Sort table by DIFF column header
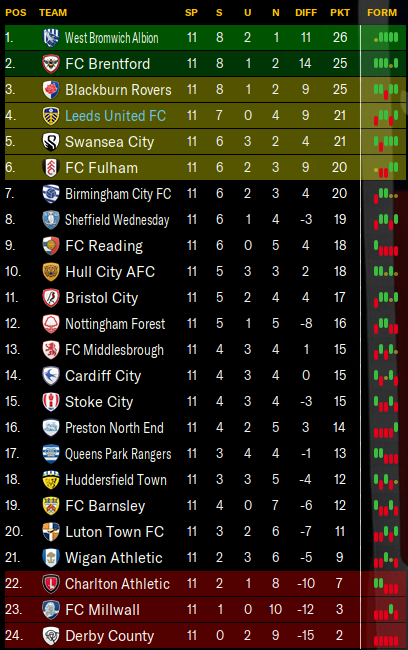This screenshot has height=650, width=408. point(306,12)
